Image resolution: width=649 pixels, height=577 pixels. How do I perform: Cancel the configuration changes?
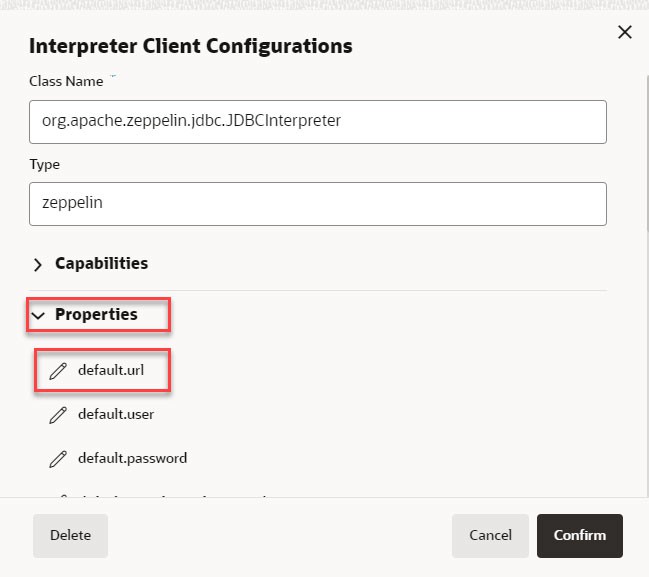pyautogui.click(x=490, y=536)
